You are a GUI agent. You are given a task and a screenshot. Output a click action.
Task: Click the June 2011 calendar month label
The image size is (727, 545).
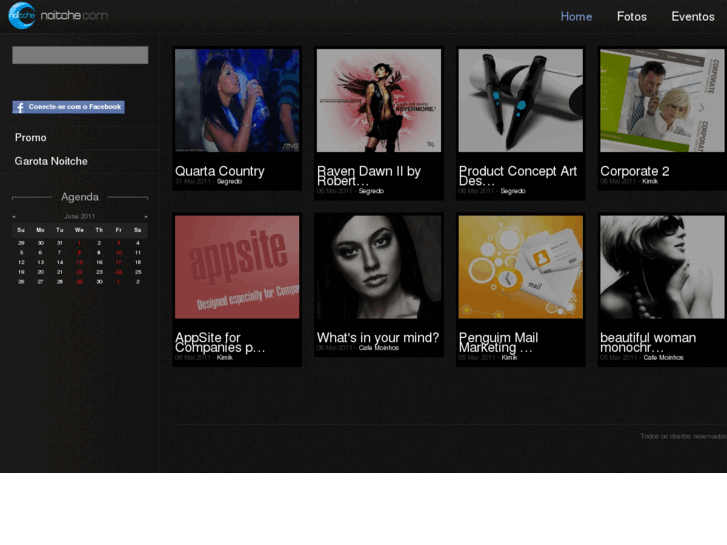coord(79,217)
